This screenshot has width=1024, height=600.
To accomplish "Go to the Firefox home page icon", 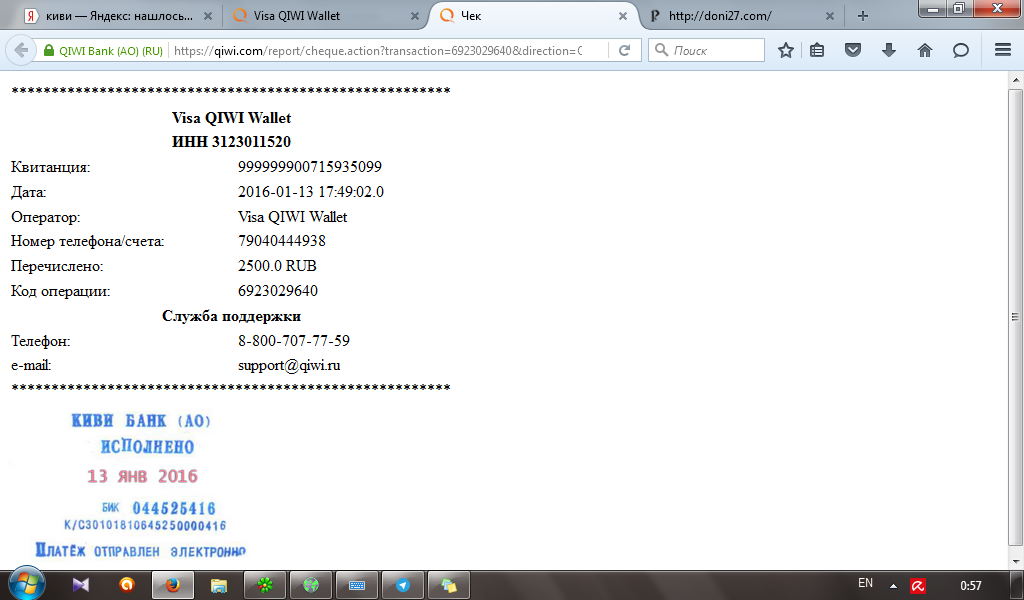I will point(925,50).
